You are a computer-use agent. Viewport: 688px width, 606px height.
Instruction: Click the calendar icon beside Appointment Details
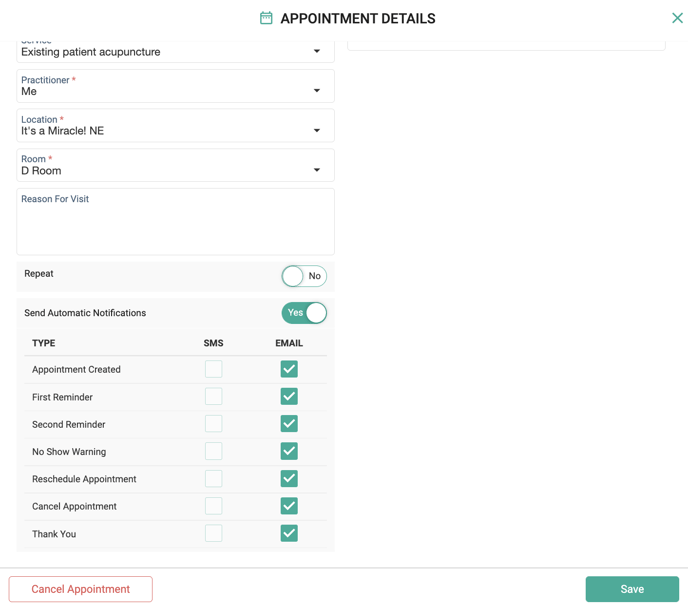(x=266, y=18)
